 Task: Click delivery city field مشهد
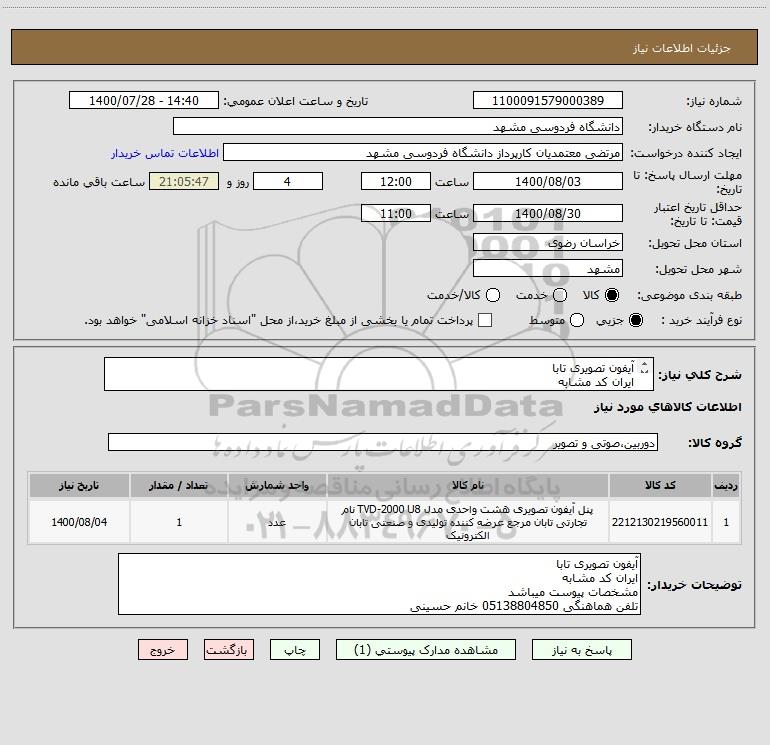click(x=548, y=268)
